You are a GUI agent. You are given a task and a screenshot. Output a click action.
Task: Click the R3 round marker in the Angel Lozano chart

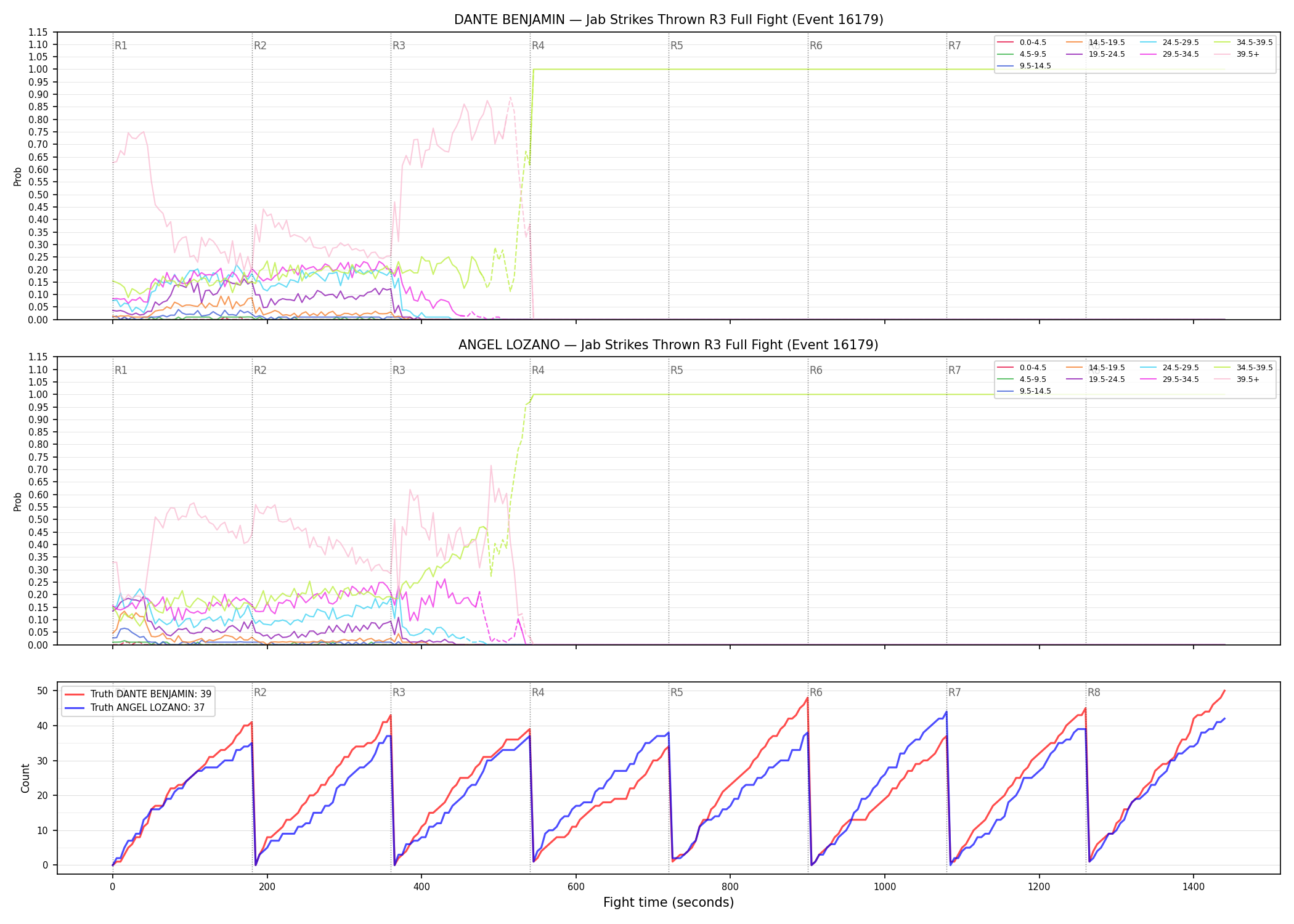[399, 370]
